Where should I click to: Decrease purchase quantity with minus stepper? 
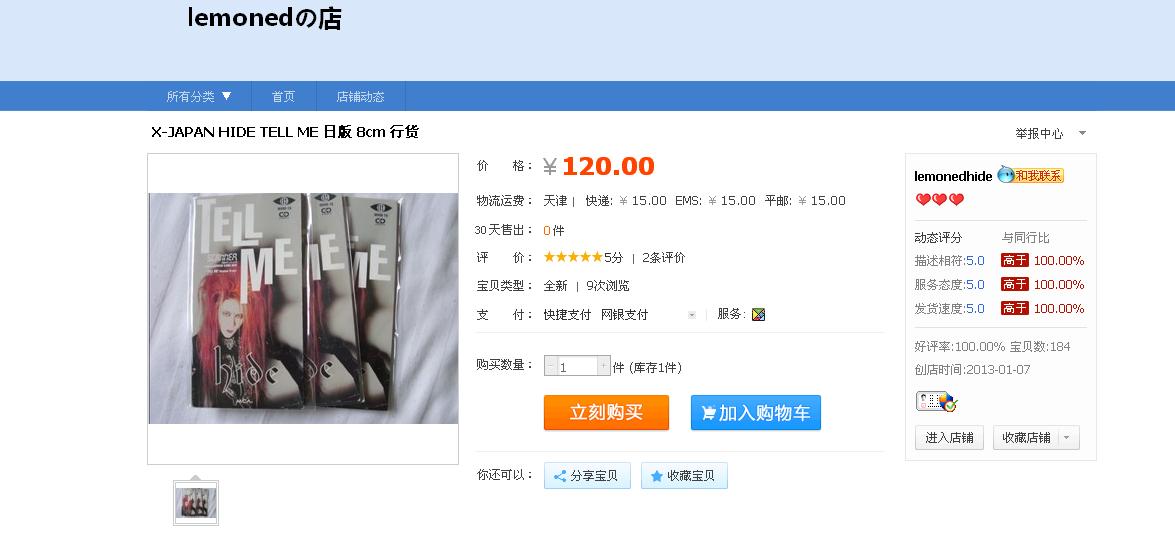point(551,366)
